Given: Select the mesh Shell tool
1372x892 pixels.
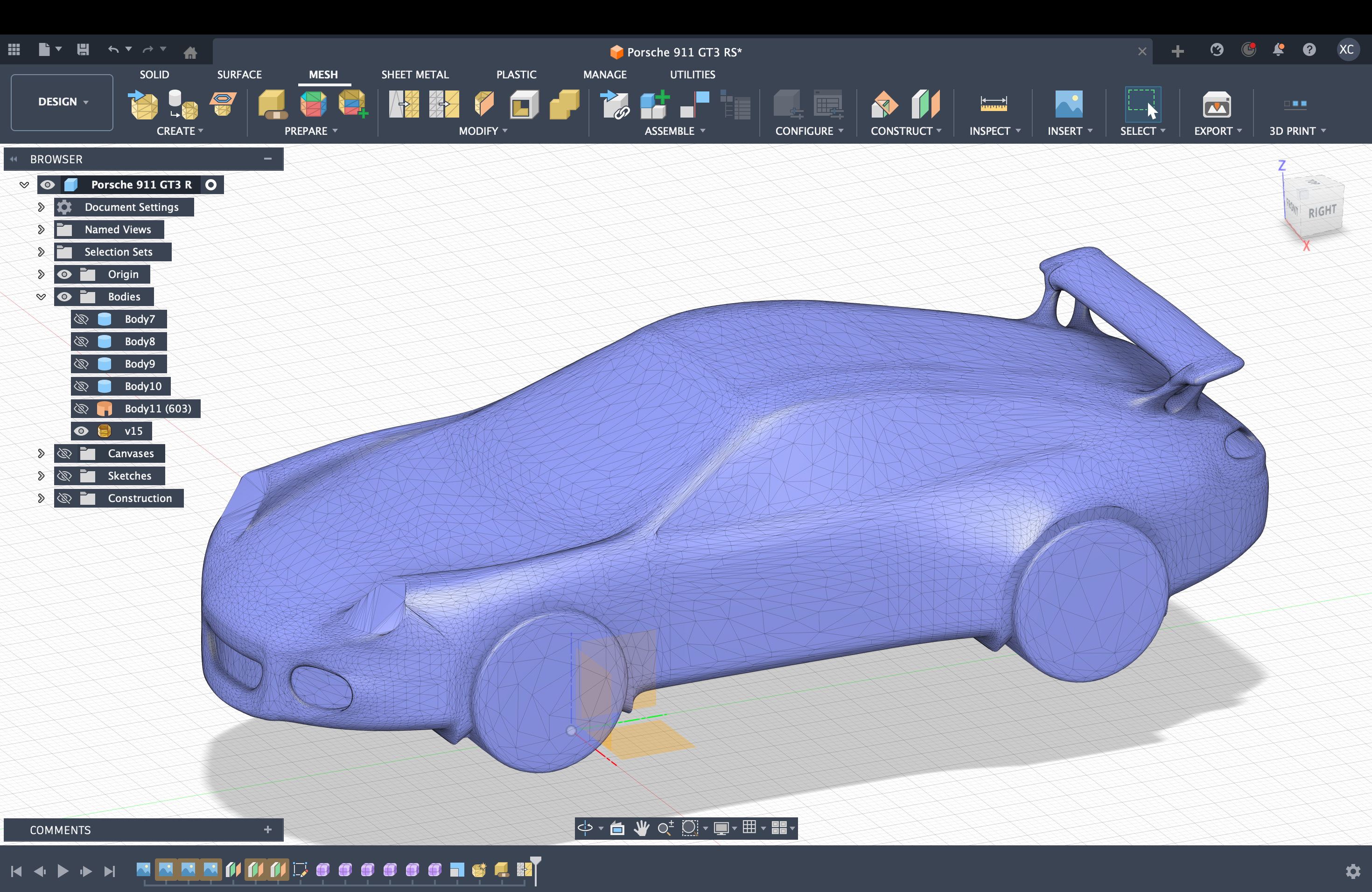Looking at the screenshot, I should point(524,105).
